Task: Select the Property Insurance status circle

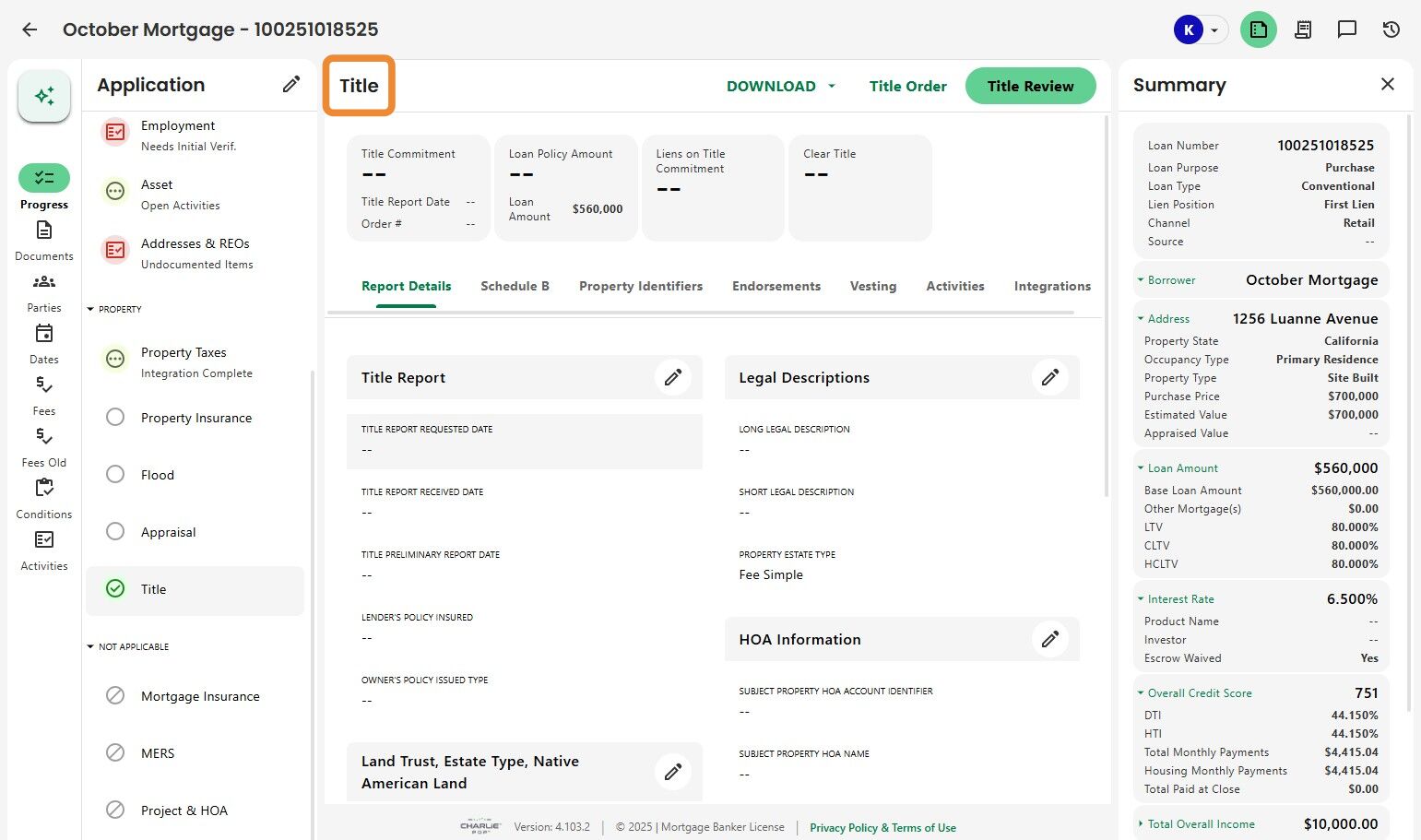Action: (x=115, y=418)
